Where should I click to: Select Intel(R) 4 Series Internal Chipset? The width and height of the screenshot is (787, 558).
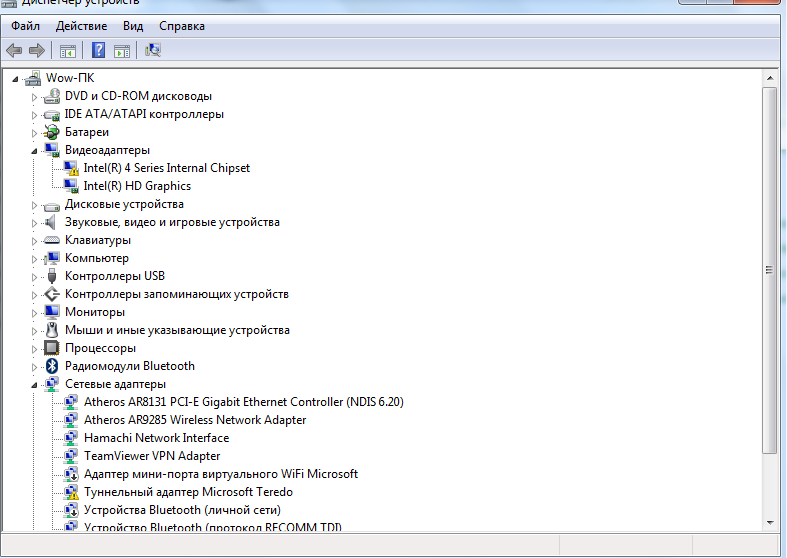167,168
